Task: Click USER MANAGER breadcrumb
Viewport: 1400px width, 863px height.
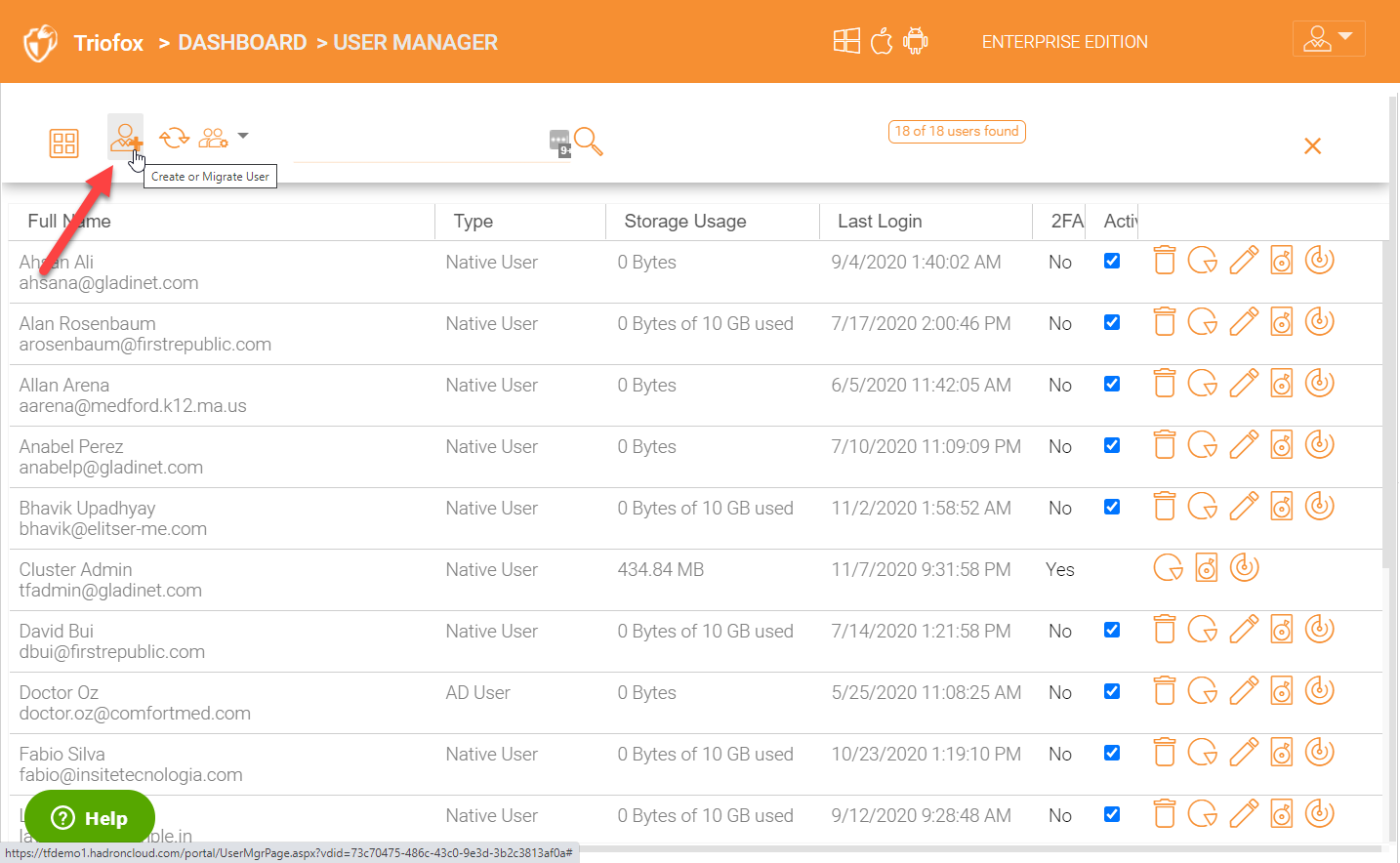Action: pyautogui.click(x=415, y=43)
